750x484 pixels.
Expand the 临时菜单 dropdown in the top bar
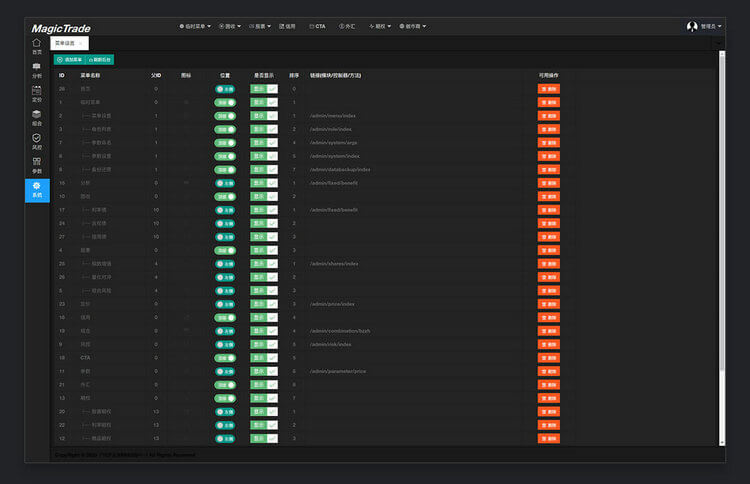click(x=195, y=26)
